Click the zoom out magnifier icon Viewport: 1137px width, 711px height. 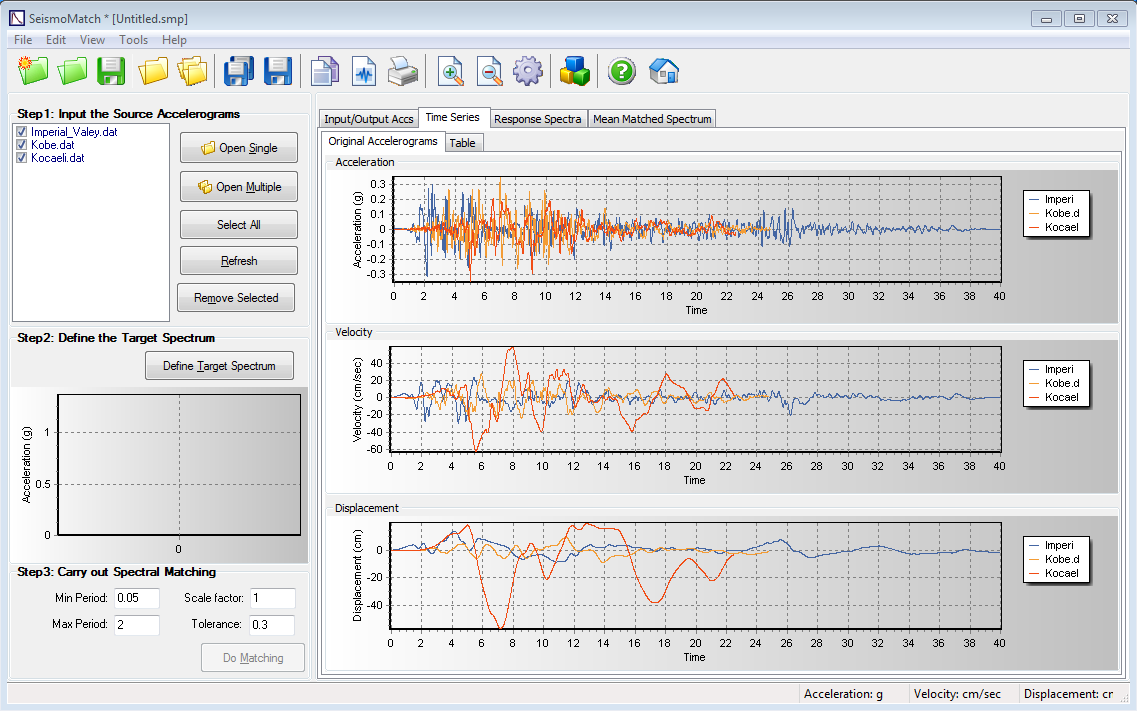[x=489, y=71]
